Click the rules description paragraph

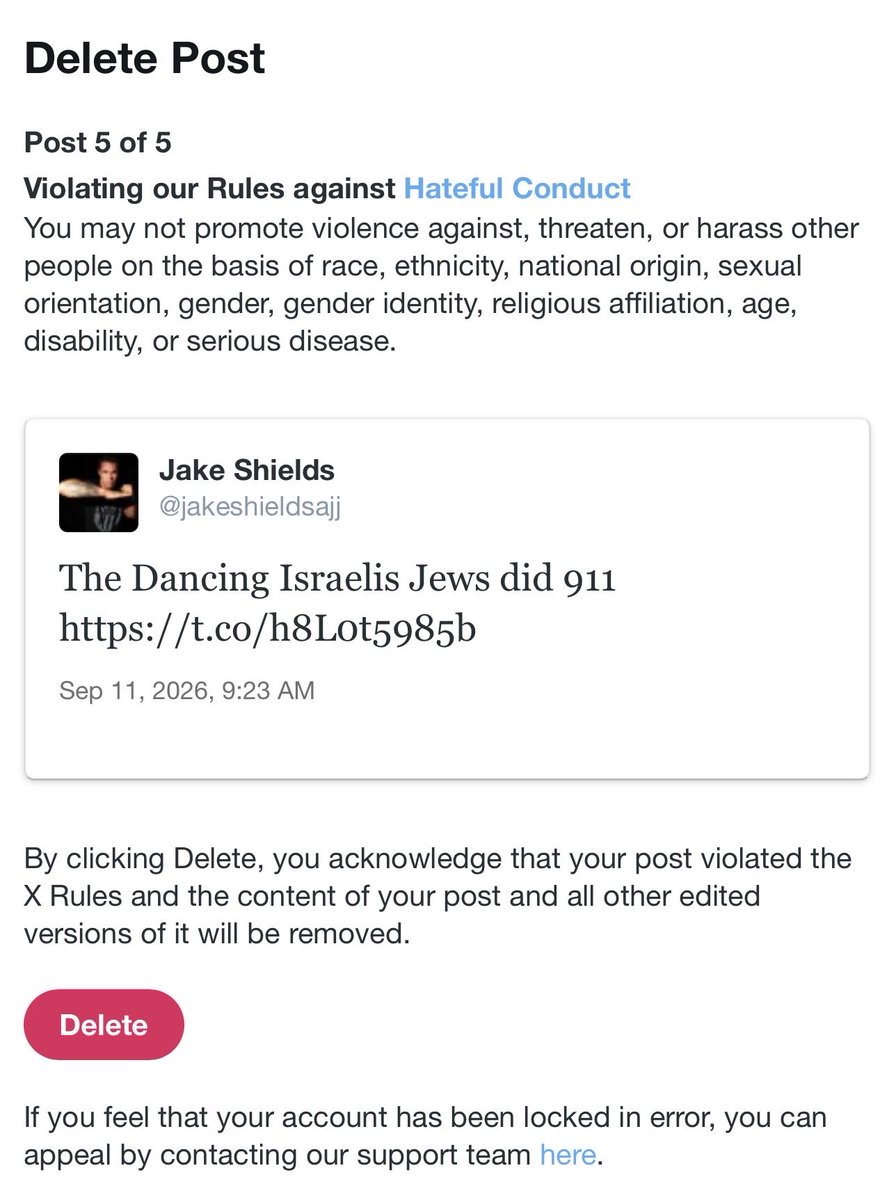click(x=441, y=285)
